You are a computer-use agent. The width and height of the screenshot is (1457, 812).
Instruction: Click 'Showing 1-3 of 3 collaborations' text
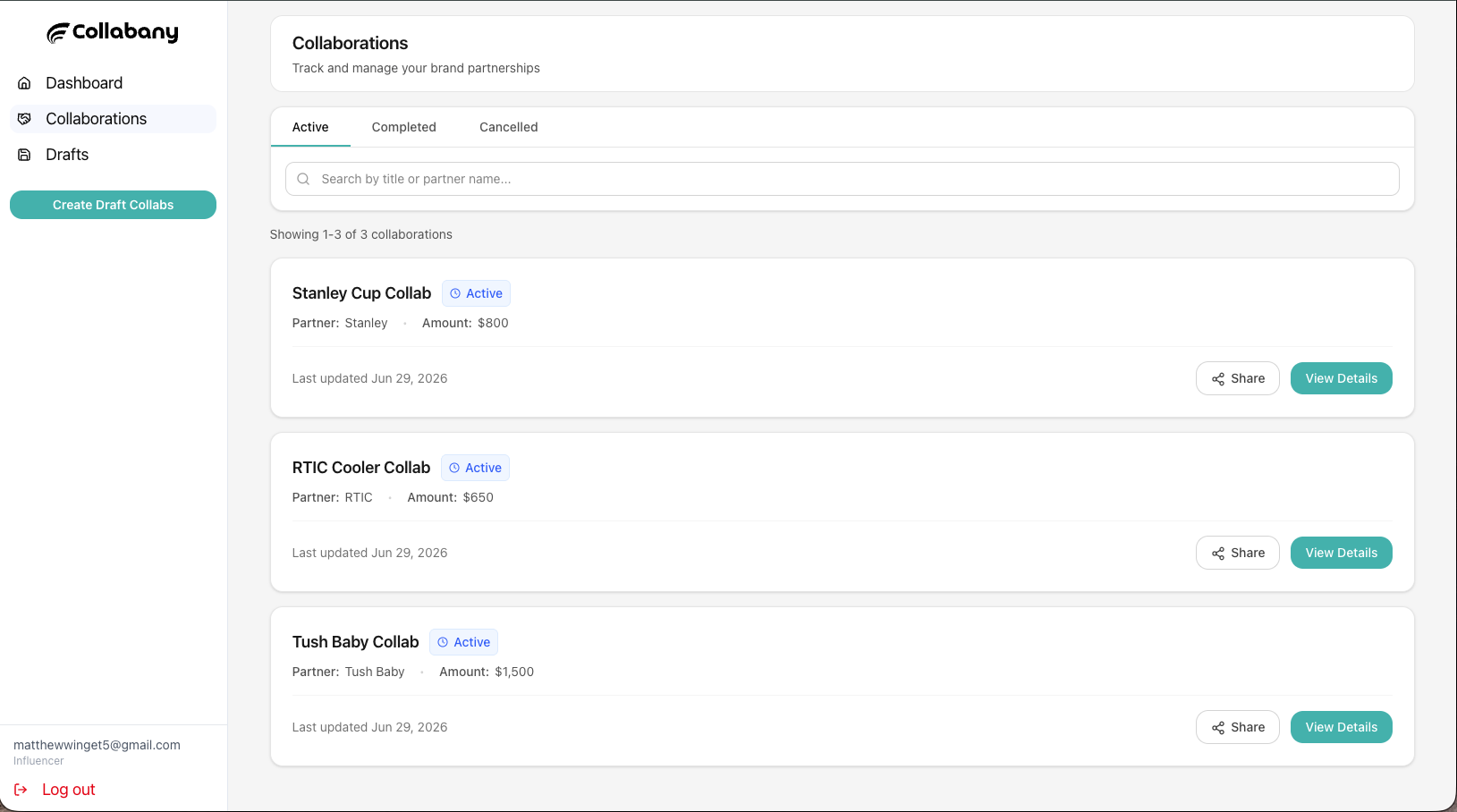point(361,234)
